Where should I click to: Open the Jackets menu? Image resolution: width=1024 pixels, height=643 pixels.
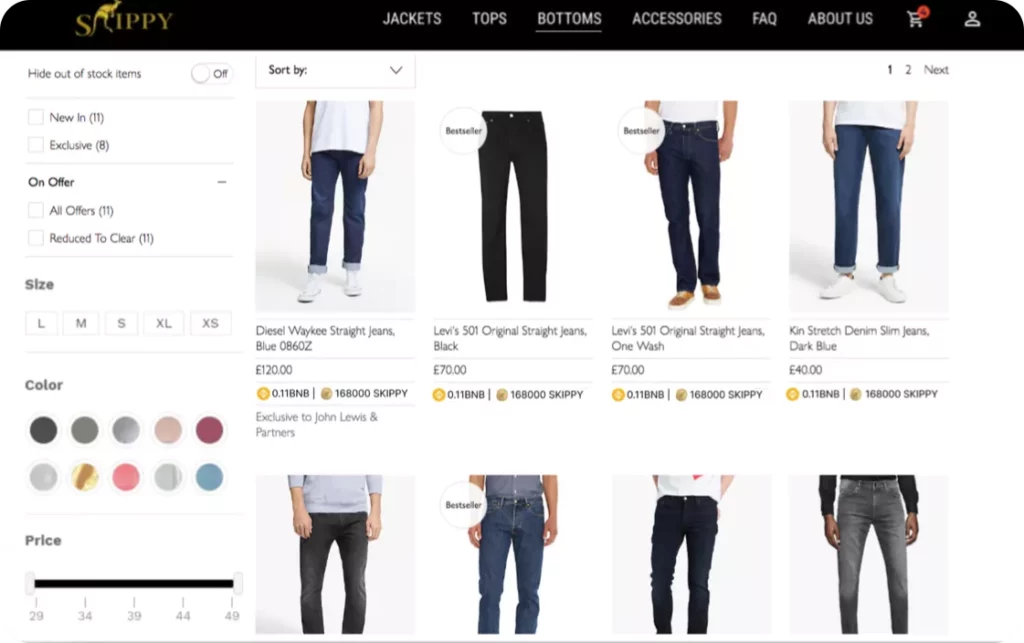tap(412, 19)
